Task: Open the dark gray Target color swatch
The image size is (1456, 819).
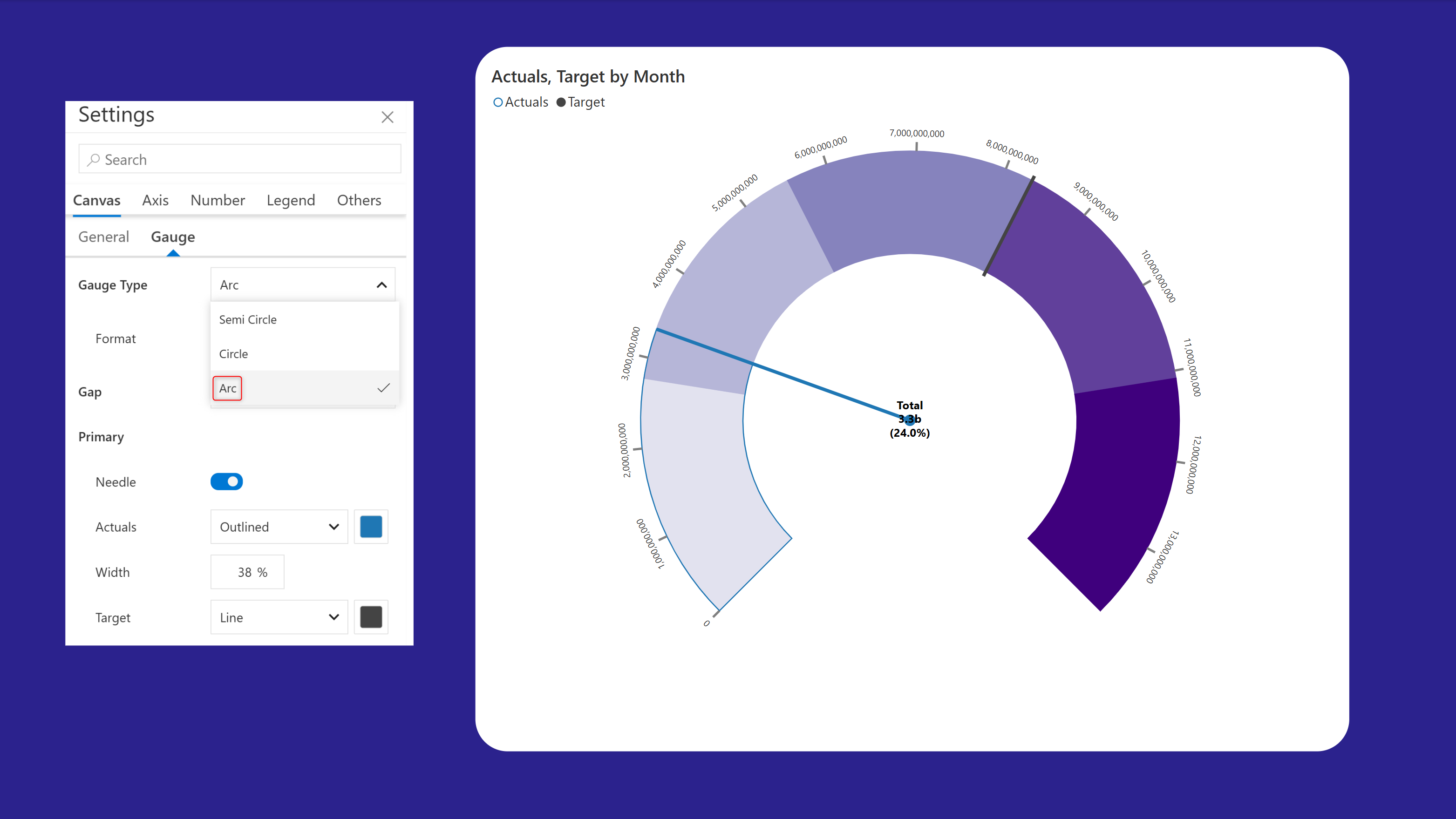Action: click(371, 617)
